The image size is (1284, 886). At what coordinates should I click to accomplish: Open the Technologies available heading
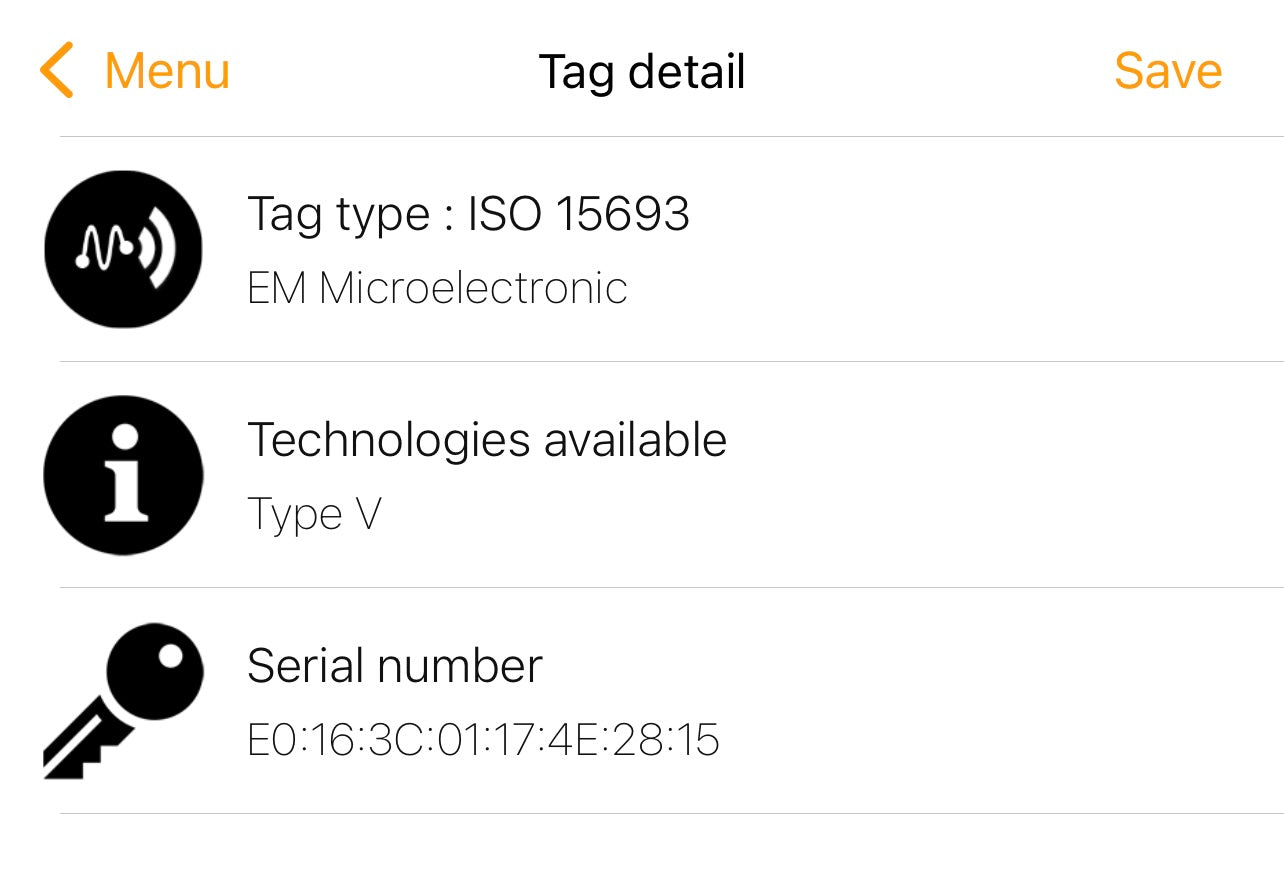pyautogui.click(x=487, y=440)
